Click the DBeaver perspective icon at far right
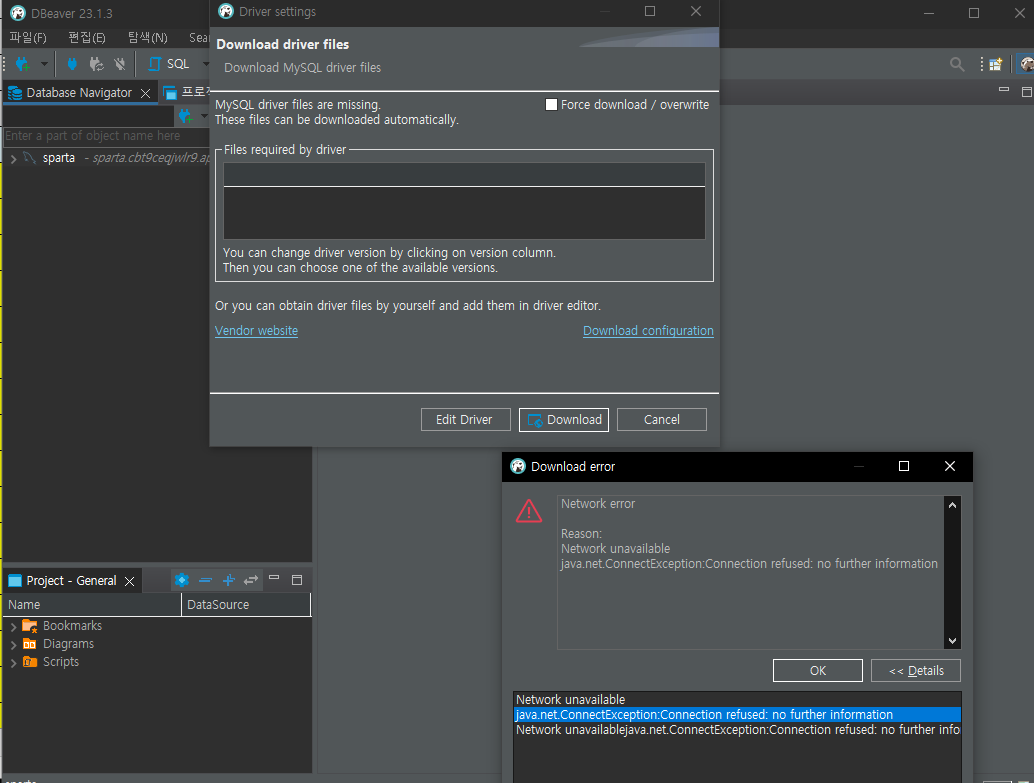 (1026, 64)
